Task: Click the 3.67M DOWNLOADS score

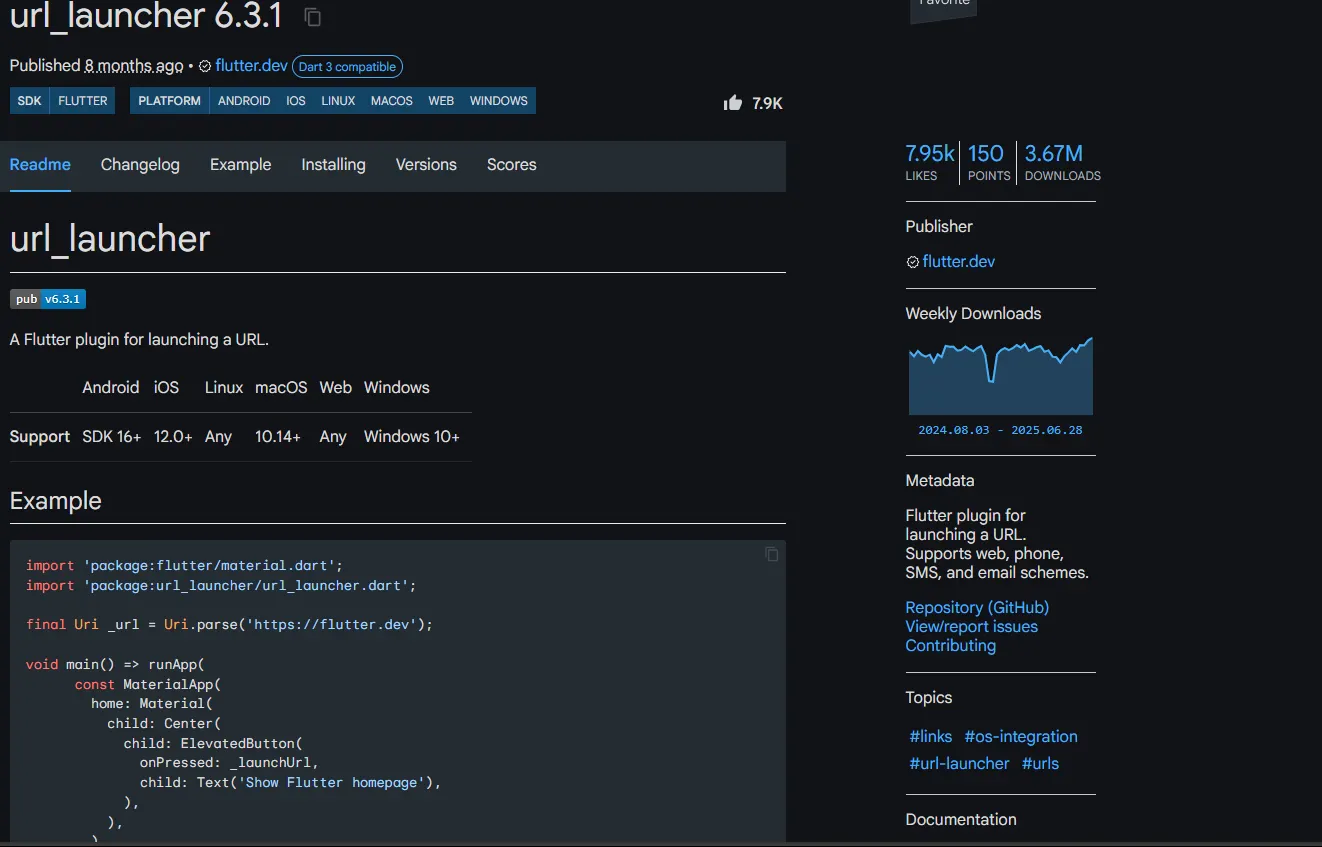Action: point(1062,162)
